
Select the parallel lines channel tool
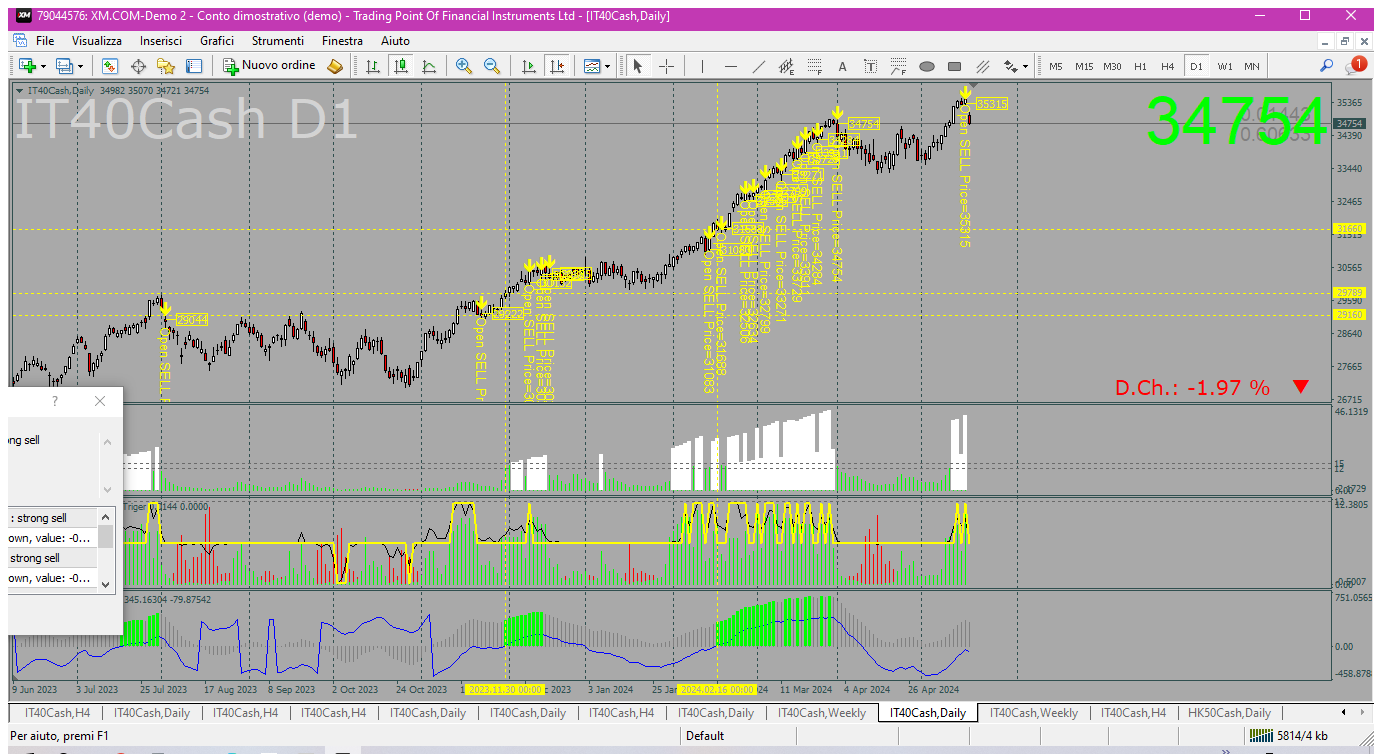[x=982, y=66]
